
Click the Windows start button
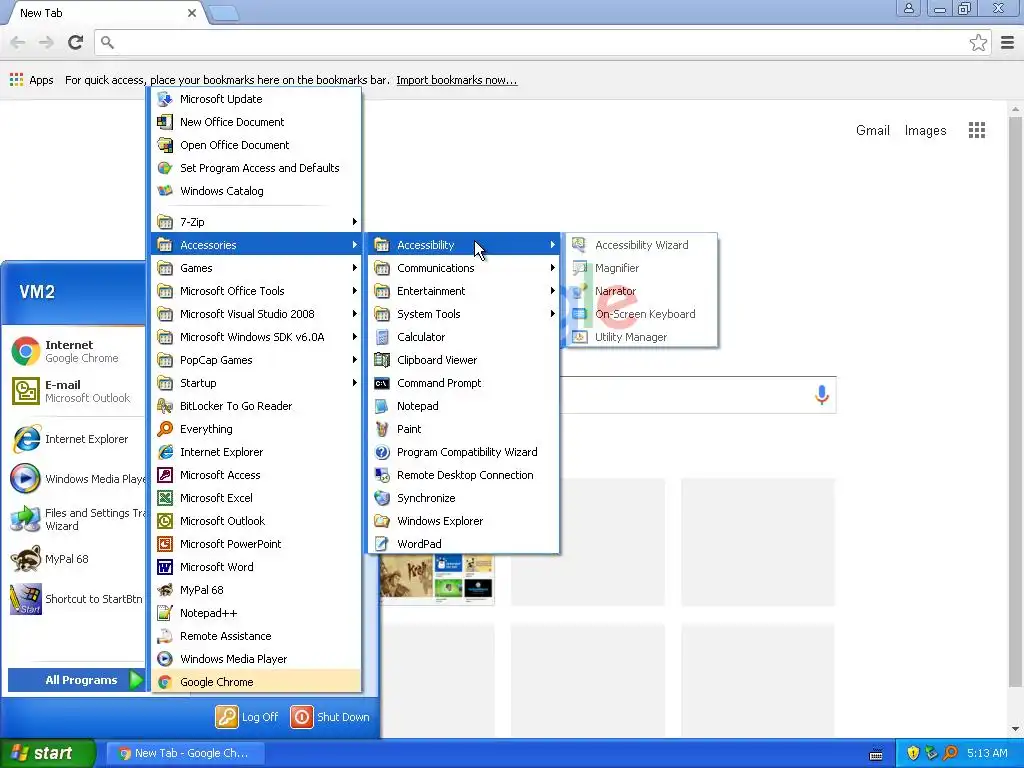[x=48, y=753]
